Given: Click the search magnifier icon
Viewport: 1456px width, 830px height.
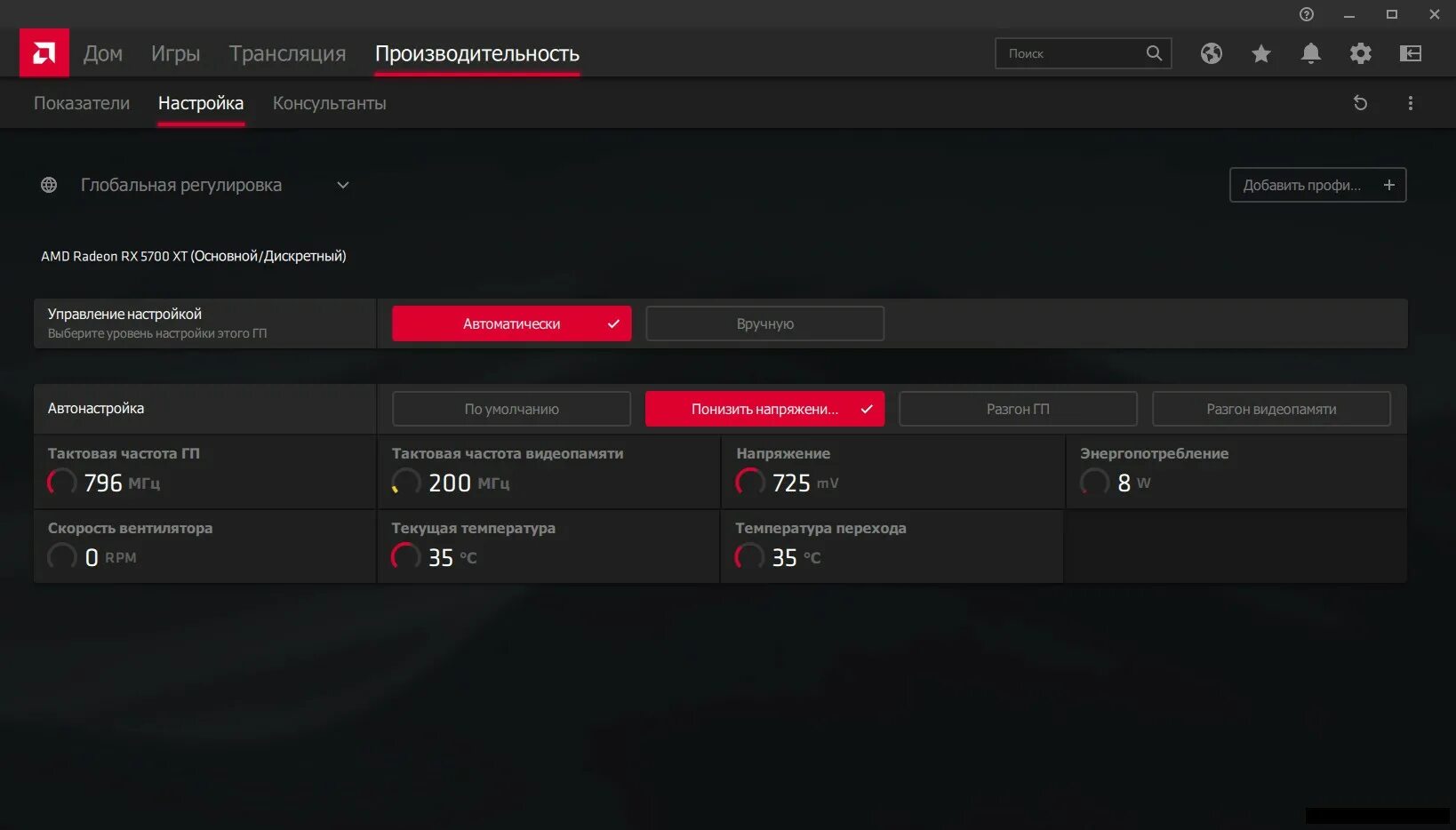Looking at the screenshot, I should pos(1154,53).
